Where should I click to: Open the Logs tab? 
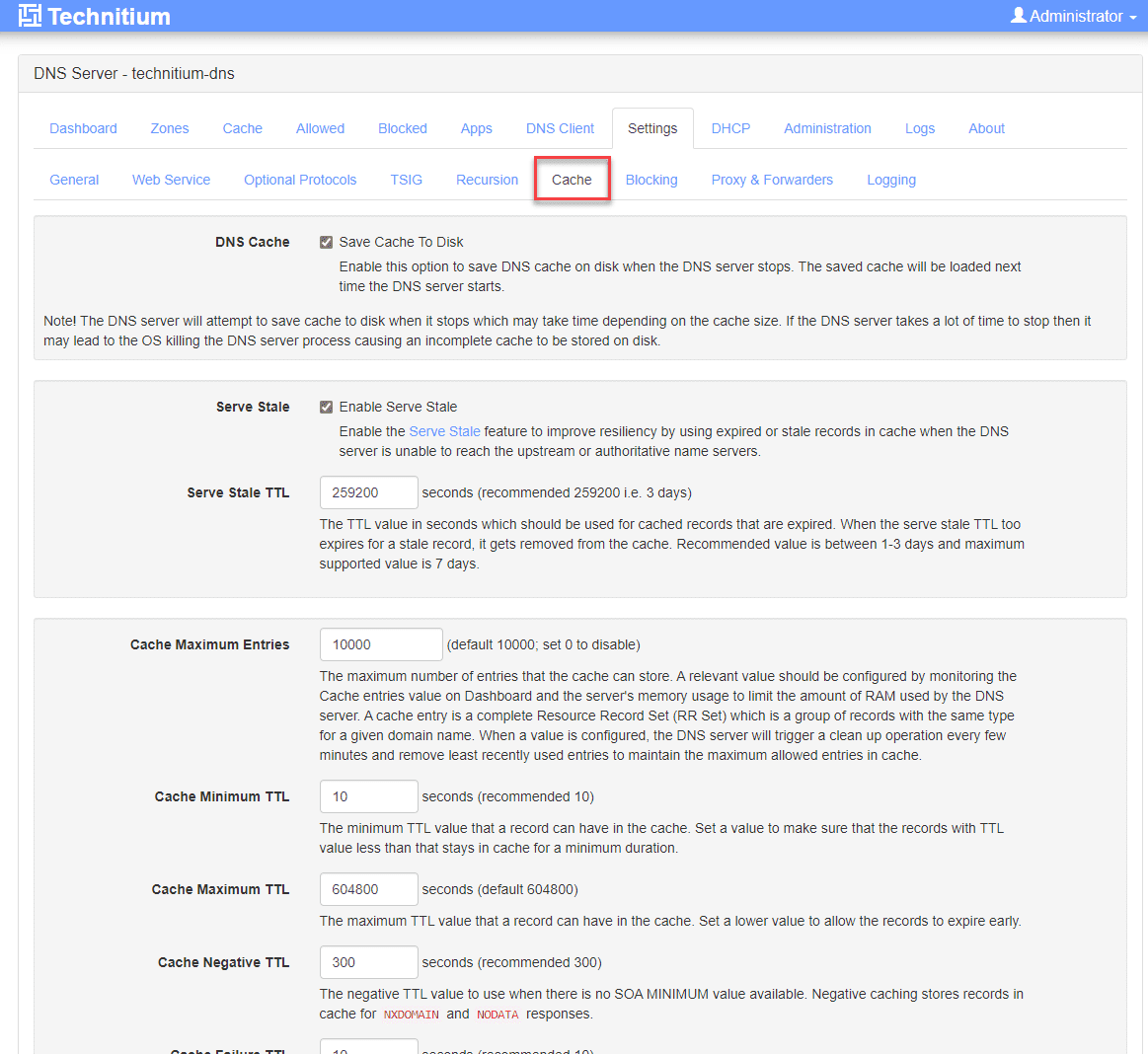(920, 128)
